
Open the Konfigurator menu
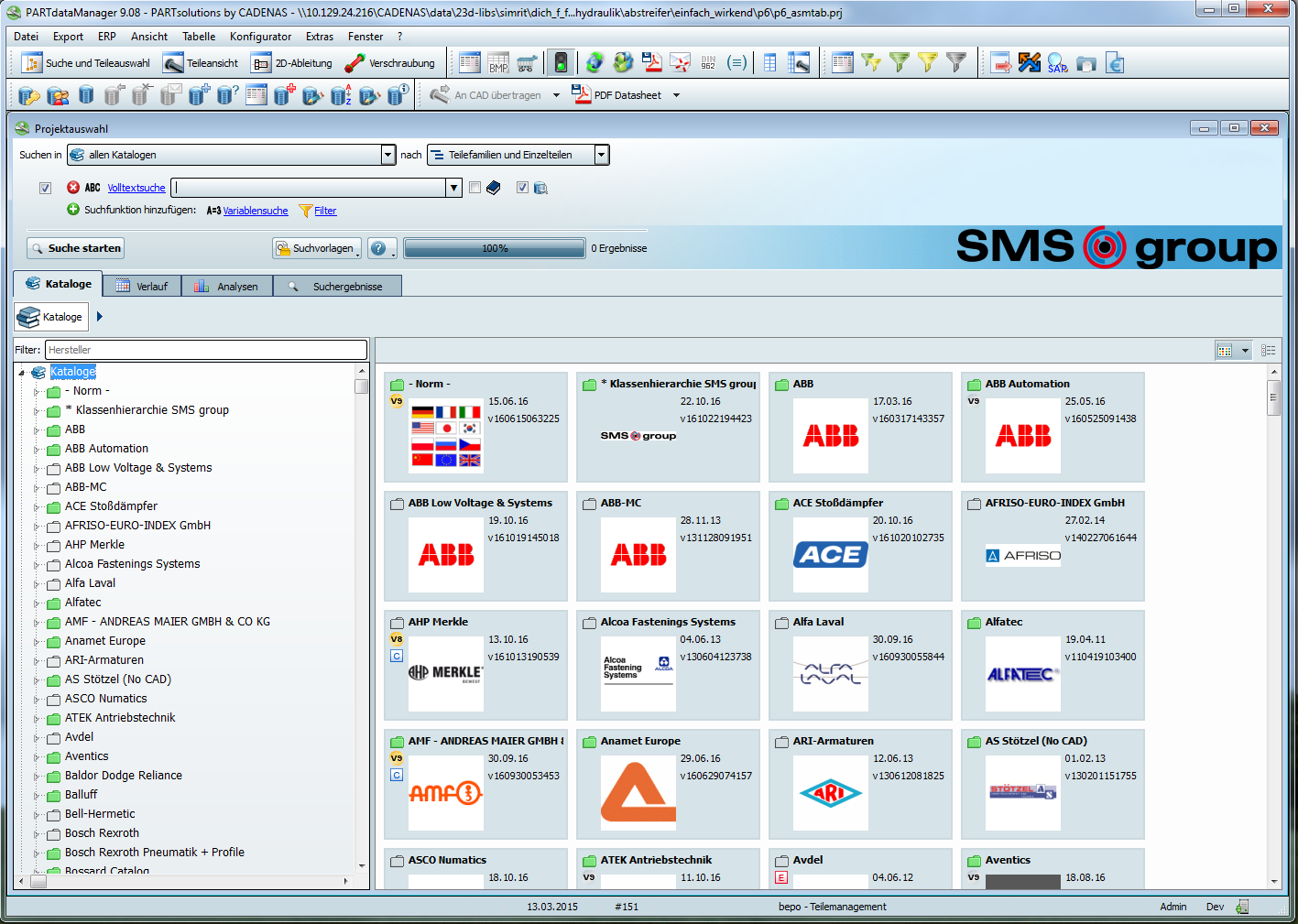[260, 37]
